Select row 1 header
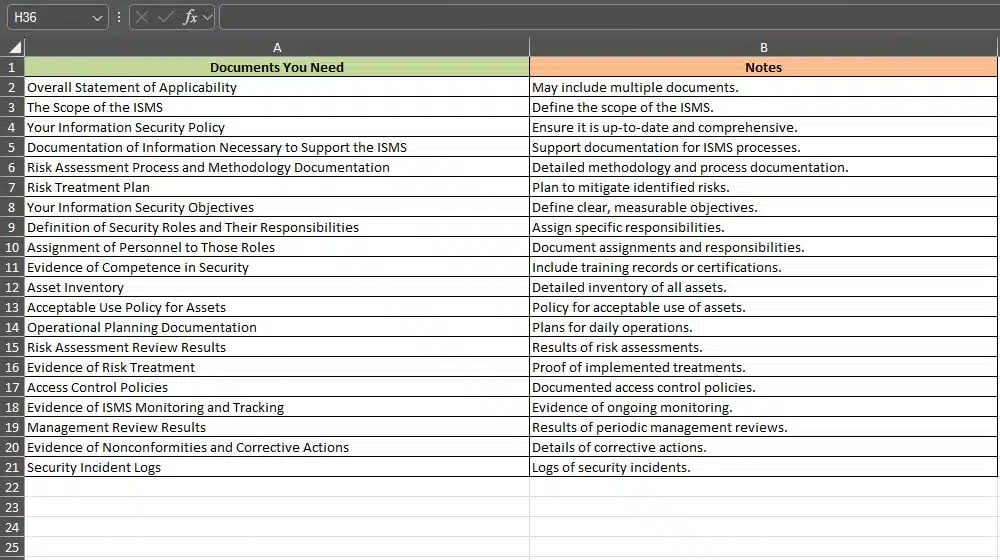 [11, 67]
